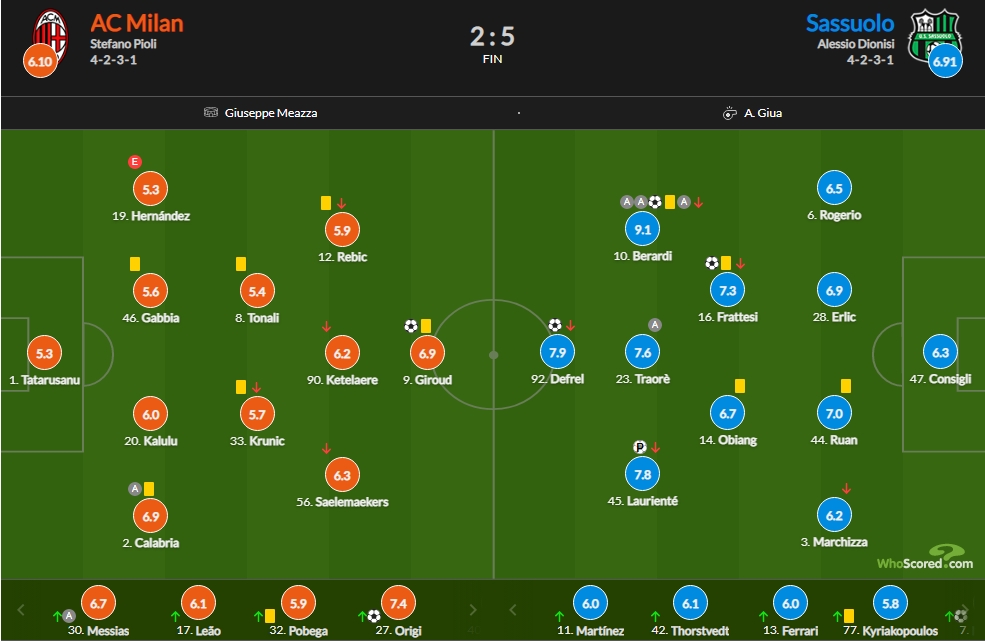The width and height of the screenshot is (985, 641).
Task: Select Berardi's 9.1 rating circle
Action: (643, 229)
